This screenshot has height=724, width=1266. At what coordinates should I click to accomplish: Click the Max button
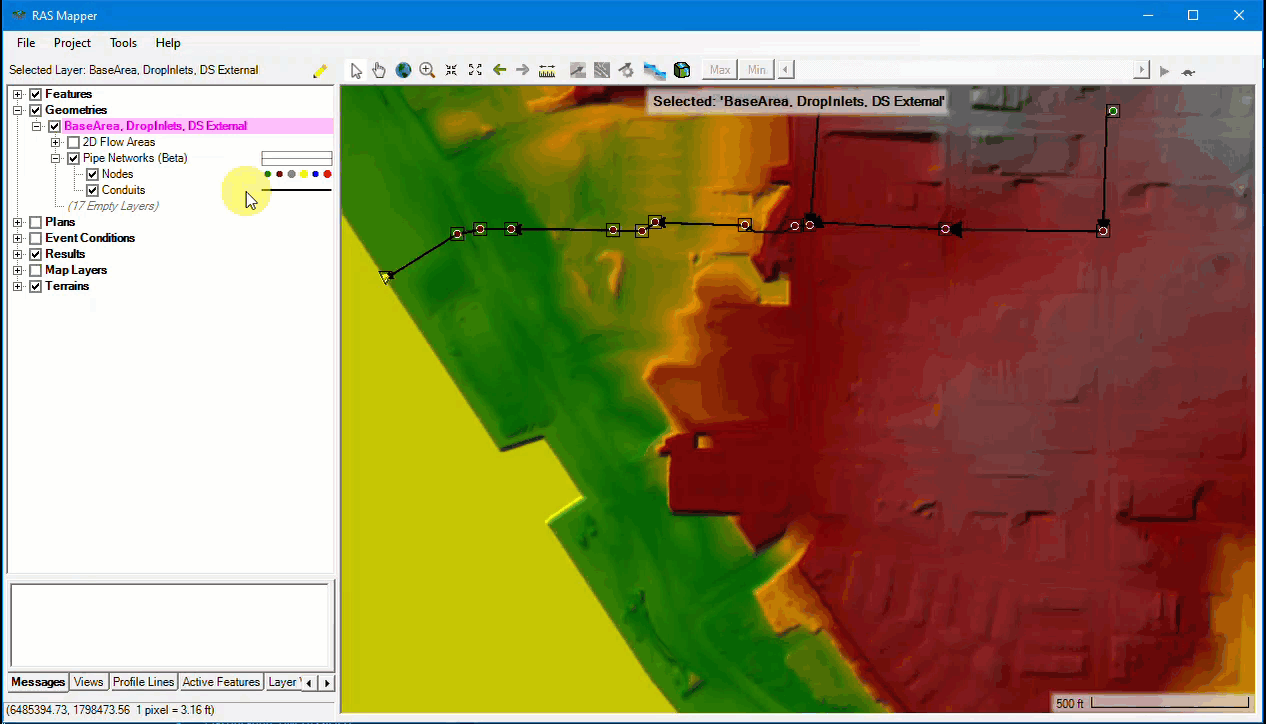720,70
